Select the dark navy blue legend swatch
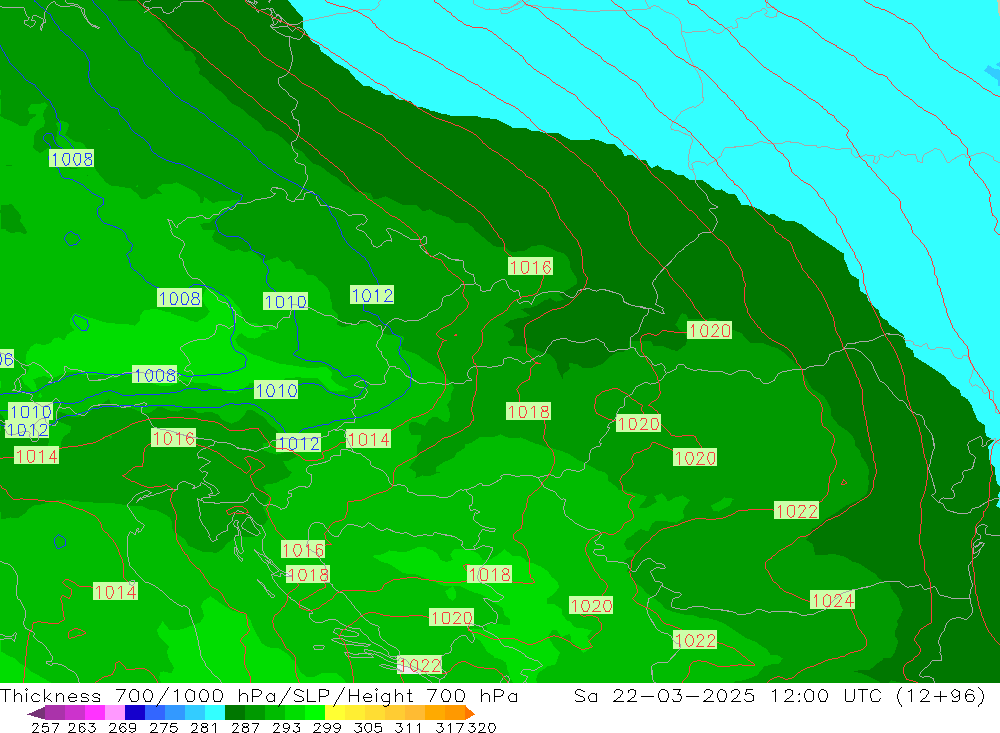Viewport: 1000px width, 733px height. [135, 712]
